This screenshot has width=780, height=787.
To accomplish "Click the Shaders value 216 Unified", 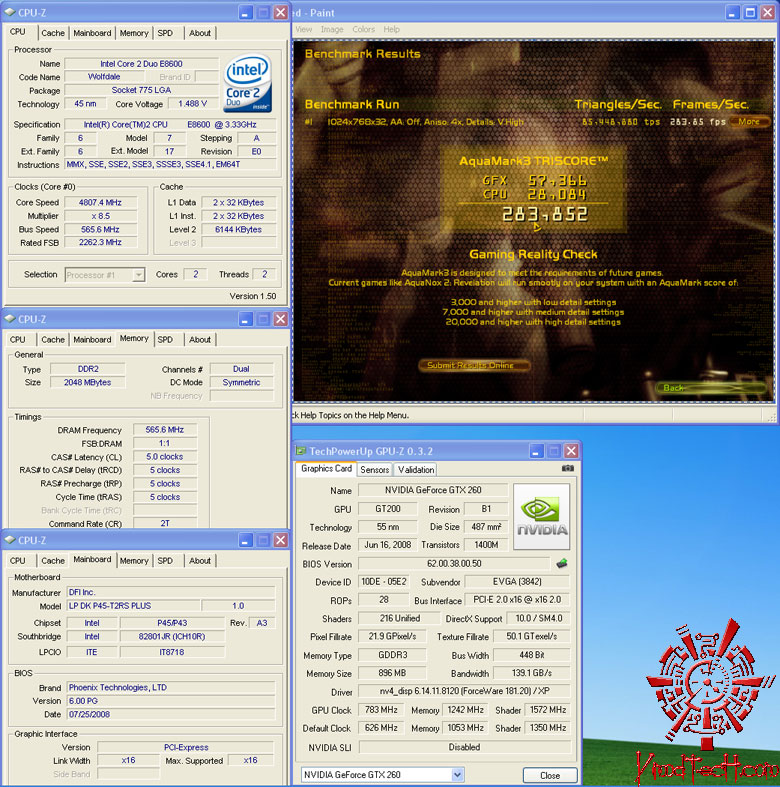I will pyautogui.click(x=400, y=618).
